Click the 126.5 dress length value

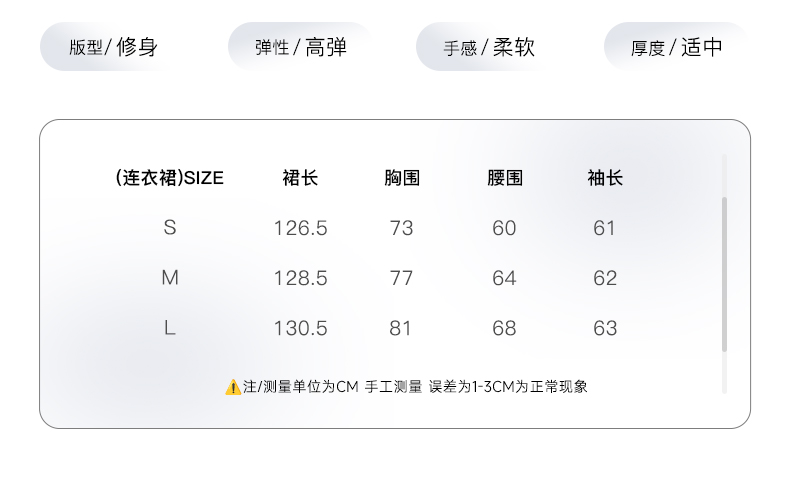(x=300, y=228)
